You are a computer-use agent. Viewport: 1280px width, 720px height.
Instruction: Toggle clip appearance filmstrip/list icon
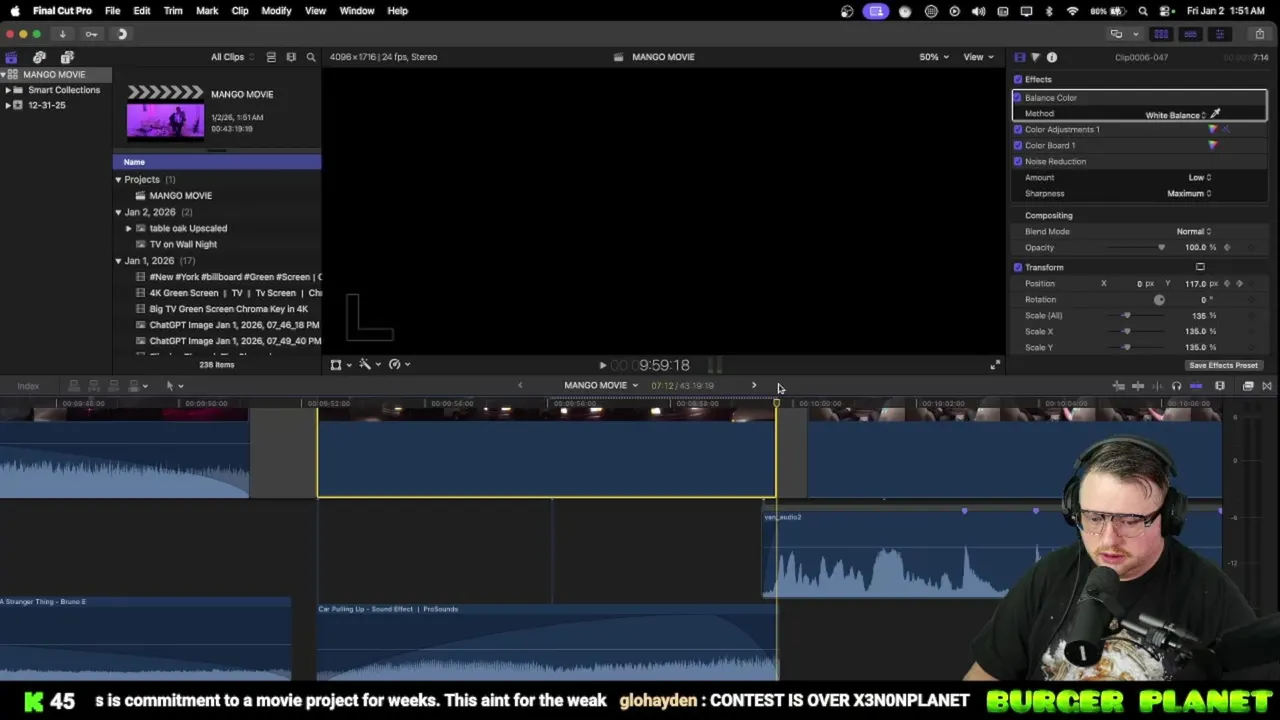tap(271, 57)
